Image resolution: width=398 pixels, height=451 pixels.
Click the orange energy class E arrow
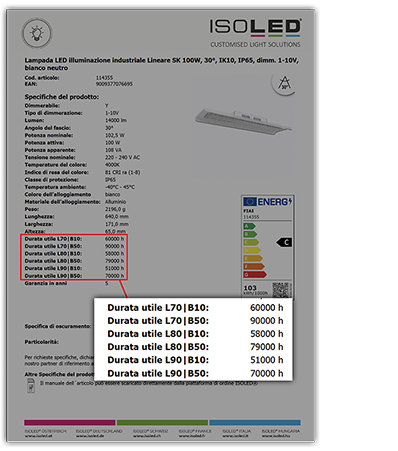(253, 258)
